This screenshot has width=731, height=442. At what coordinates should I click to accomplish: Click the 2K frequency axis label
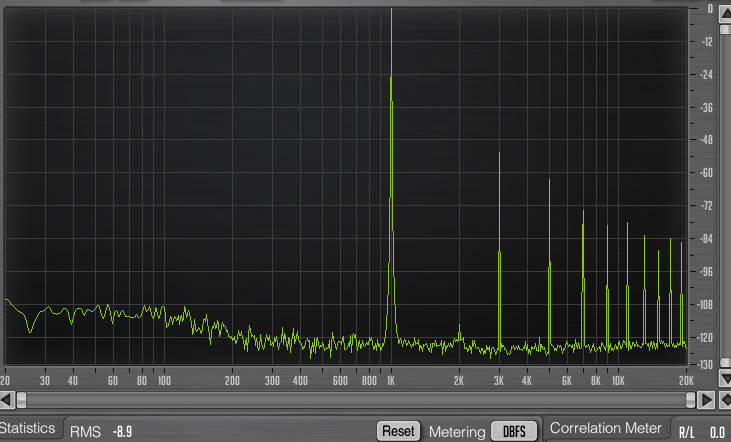(x=459, y=381)
